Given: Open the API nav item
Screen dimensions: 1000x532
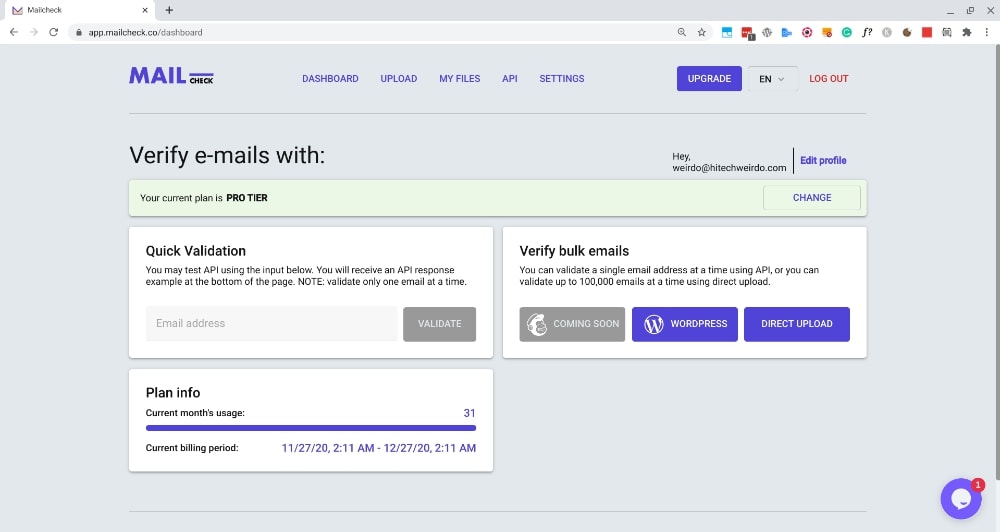Looking at the screenshot, I should click(510, 78).
